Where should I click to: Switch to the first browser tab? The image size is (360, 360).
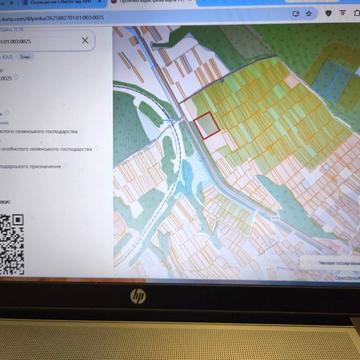8,3
